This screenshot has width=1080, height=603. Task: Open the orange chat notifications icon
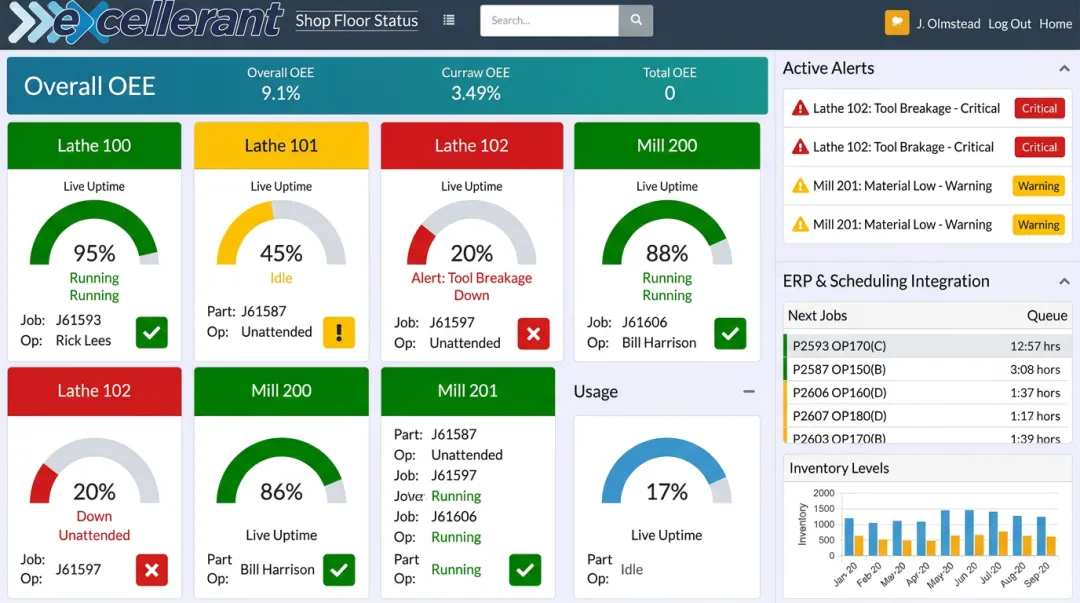pyautogui.click(x=897, y=22)
